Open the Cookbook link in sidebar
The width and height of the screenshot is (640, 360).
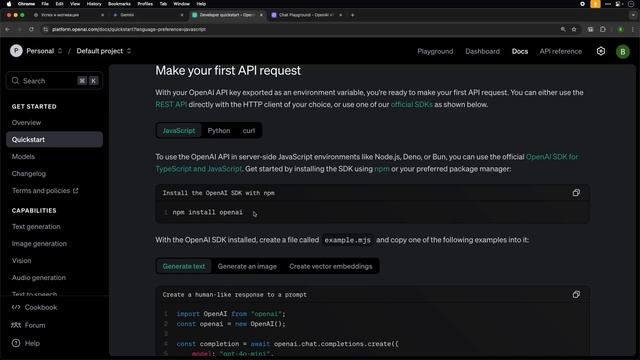(35, 307)
